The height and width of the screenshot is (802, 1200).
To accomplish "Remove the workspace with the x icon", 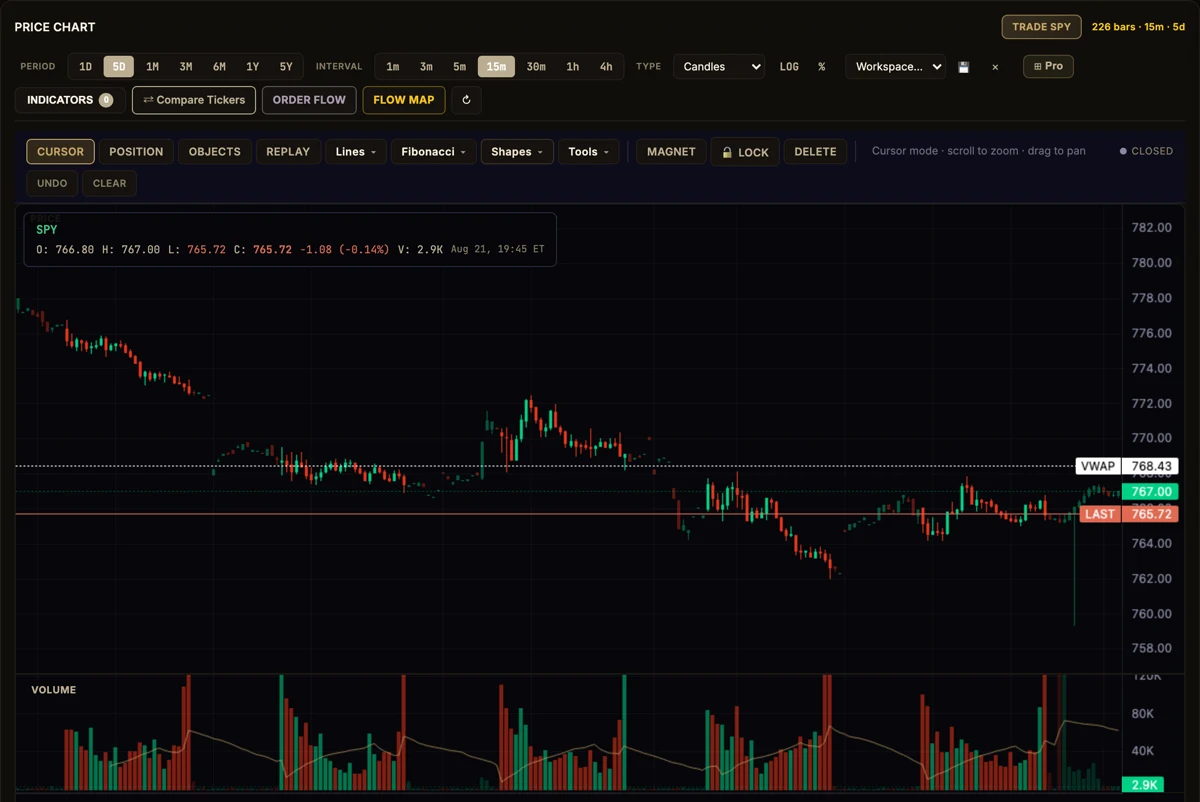I will 995,67.
